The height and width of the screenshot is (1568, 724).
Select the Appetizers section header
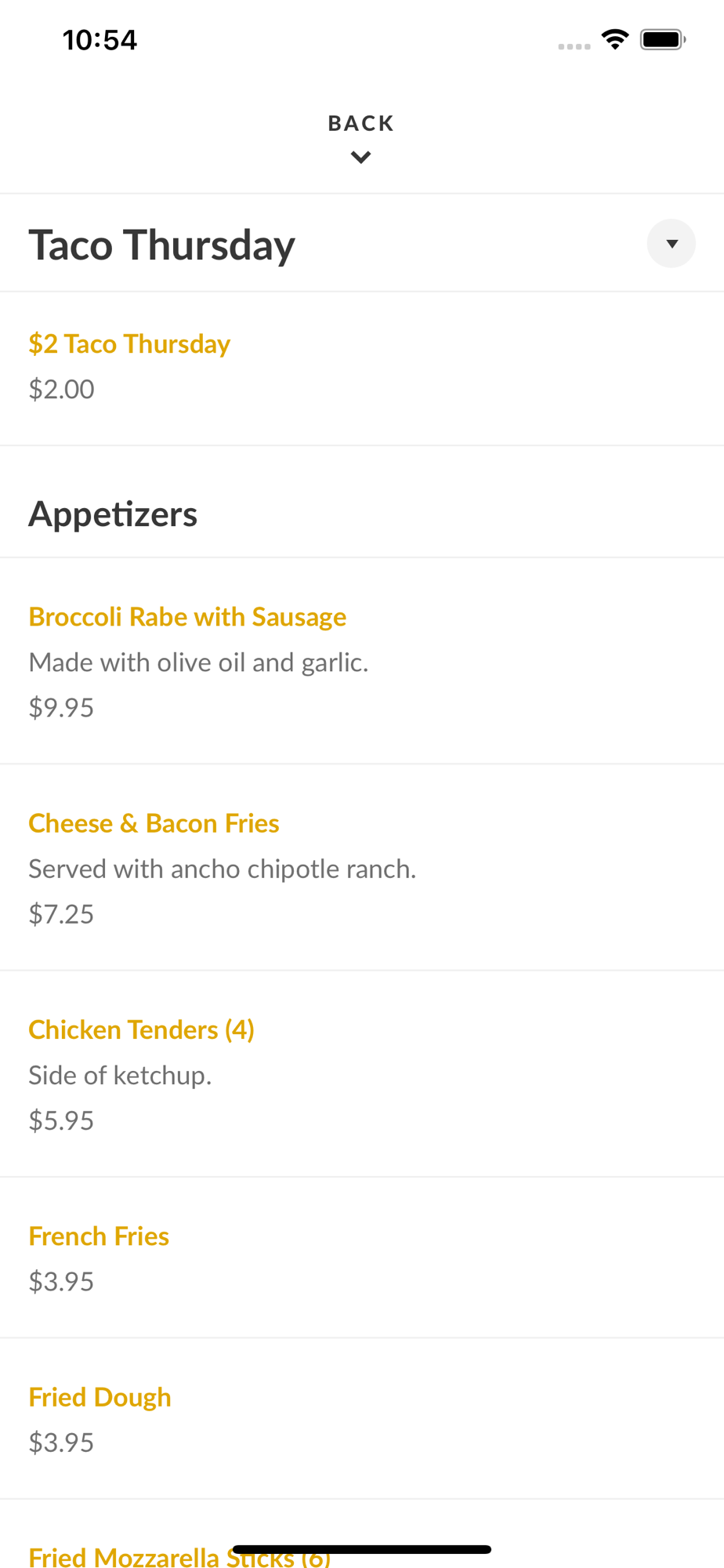point(113,514)
